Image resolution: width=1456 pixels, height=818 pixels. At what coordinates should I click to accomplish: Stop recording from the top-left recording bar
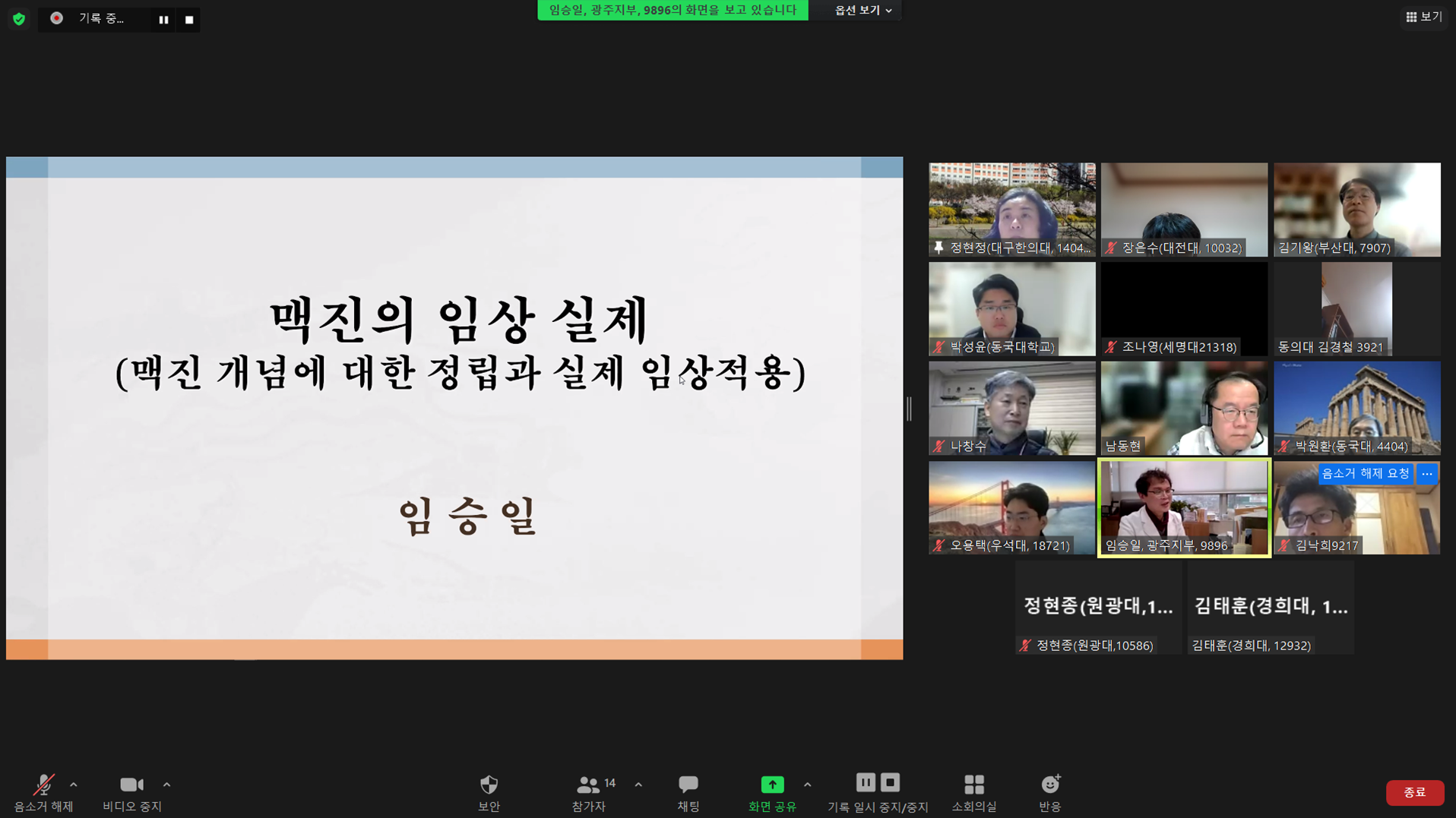click(188, 20)
